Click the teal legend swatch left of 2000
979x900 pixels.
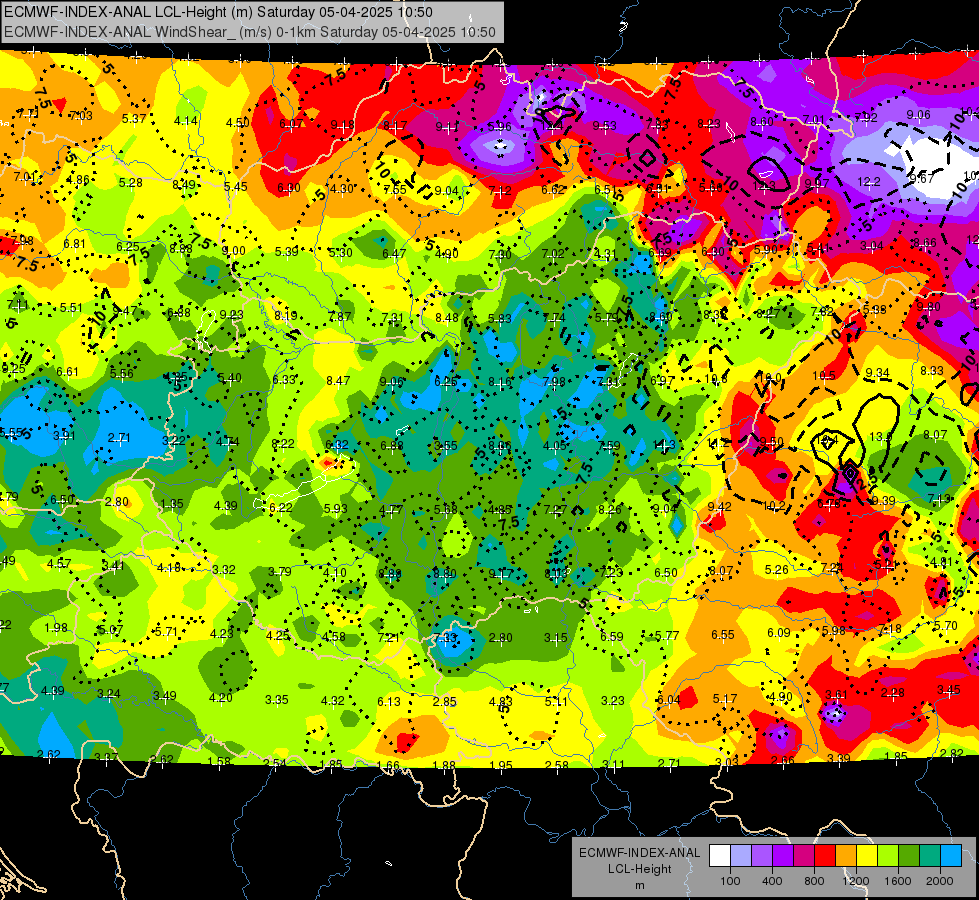[x=930, y=856]
